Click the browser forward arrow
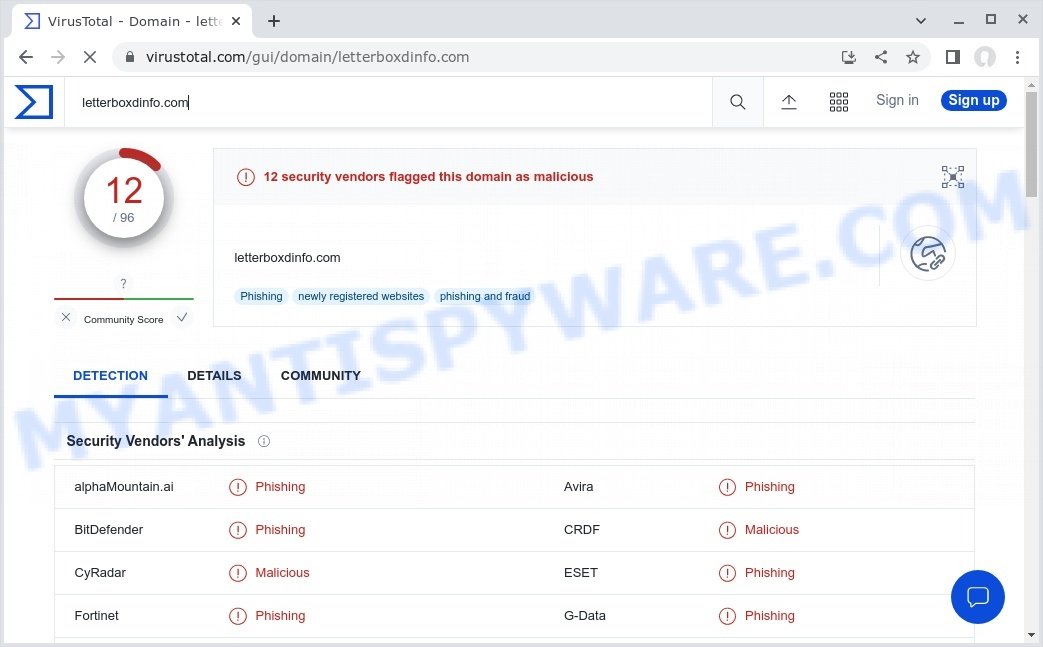Viewport: 1043px width, 647px height. coord(58,57)
